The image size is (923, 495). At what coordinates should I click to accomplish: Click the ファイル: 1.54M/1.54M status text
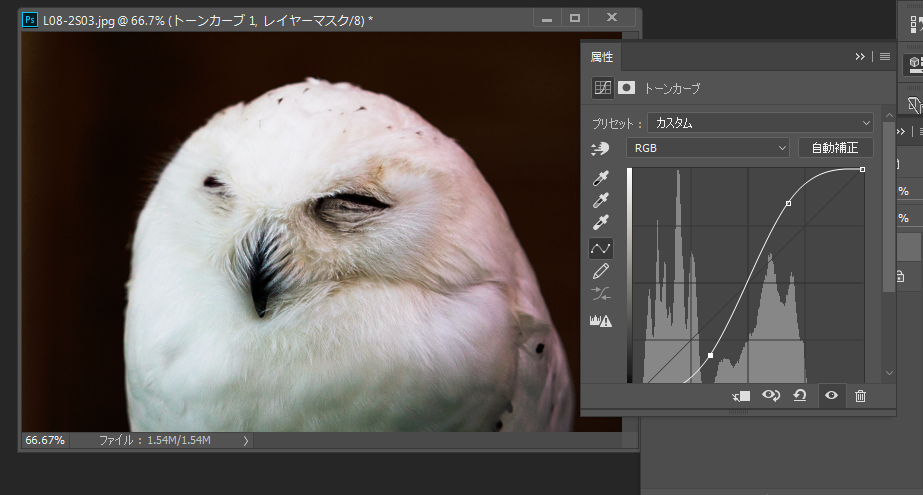tap(155, 440)
